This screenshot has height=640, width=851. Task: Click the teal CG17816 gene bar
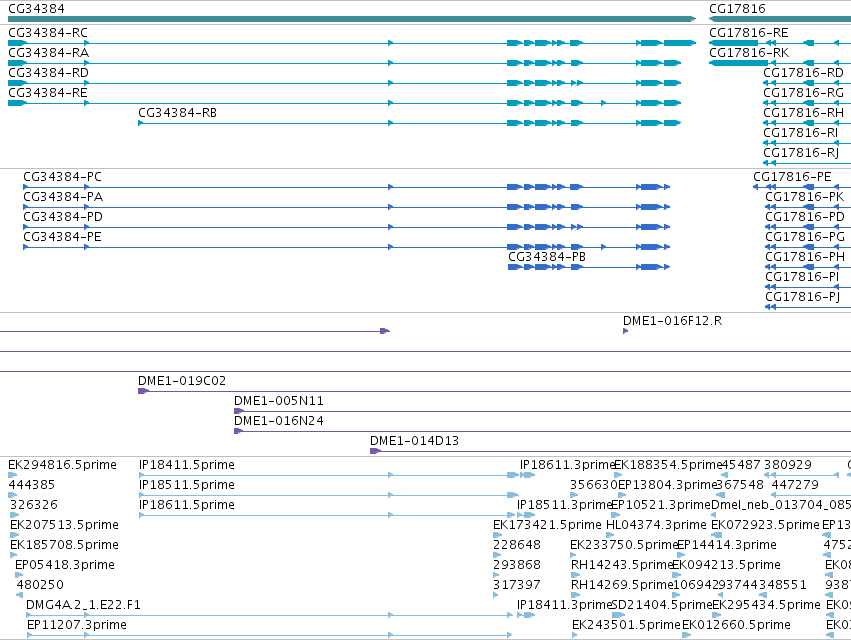(x=780, y=19)
